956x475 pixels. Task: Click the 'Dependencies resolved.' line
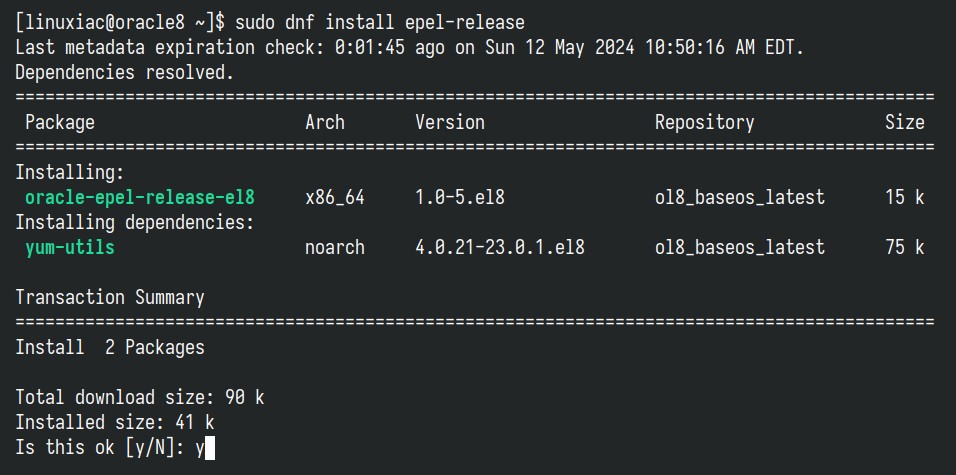[x=124, y=73]
